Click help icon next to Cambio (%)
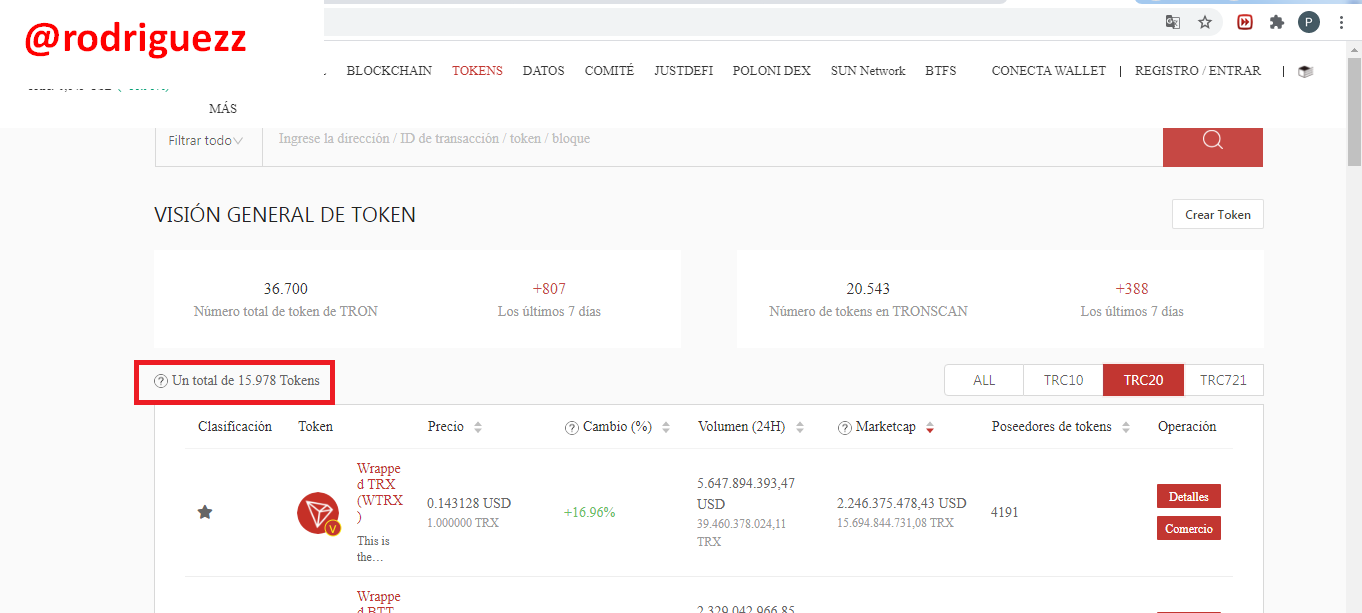Viewport: 1362px width, 613px height. [x=572, y=428]
